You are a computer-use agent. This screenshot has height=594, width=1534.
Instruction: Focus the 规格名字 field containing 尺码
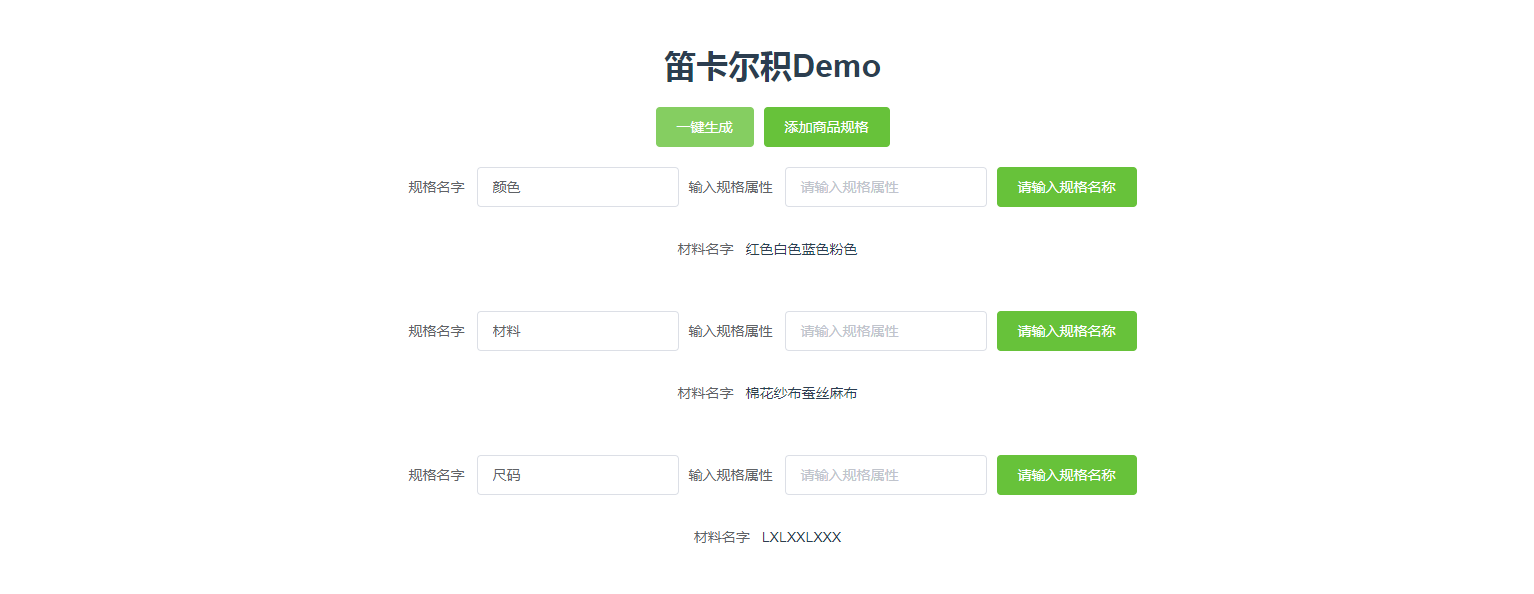[x=578, y=475]
